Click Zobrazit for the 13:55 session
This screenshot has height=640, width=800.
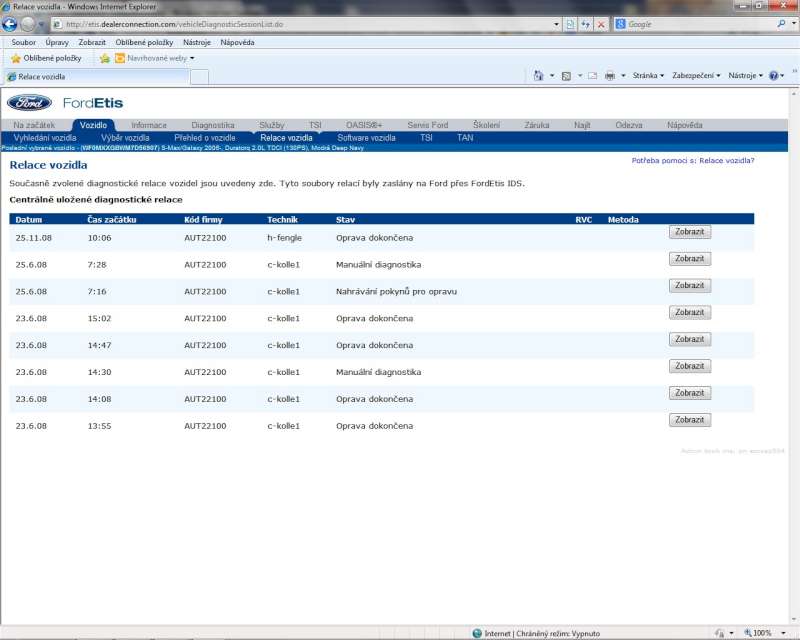[689, 420]
